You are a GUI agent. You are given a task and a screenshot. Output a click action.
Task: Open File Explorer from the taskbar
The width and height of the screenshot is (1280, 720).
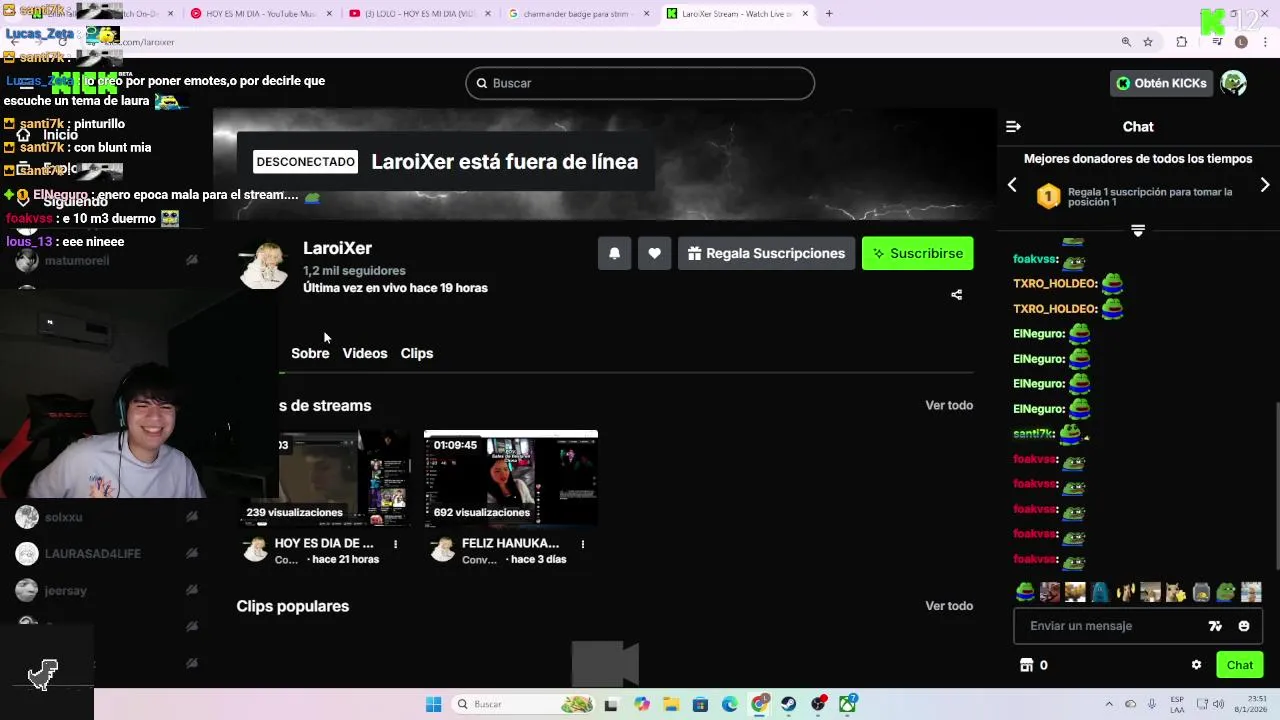tap(671, 704)
